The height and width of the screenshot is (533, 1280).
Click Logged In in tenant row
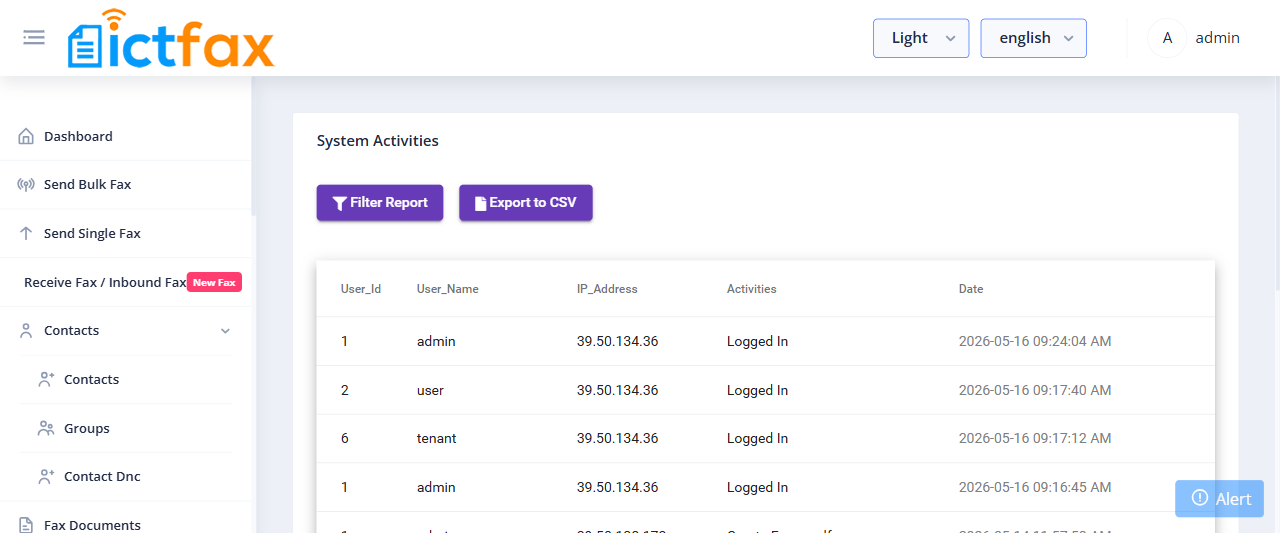pos(757,439)
